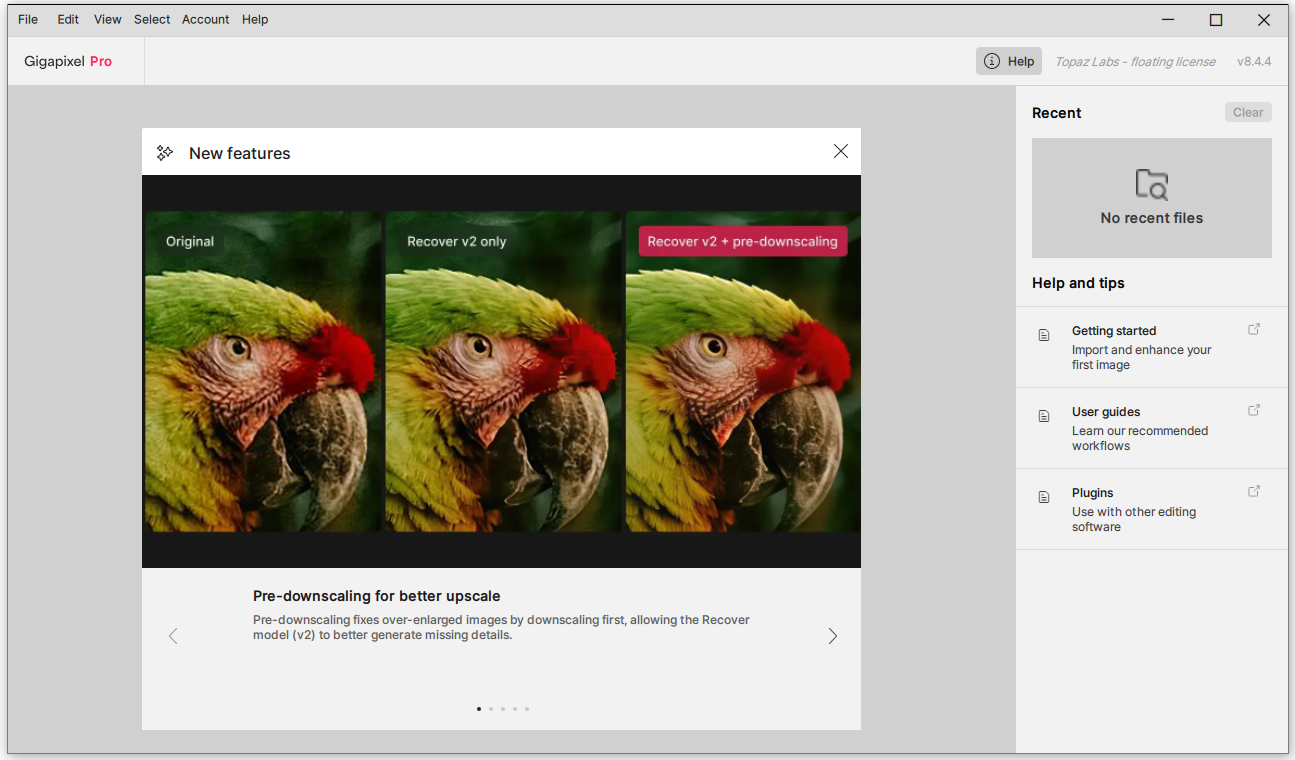Click the document icon beside Getting started
Image resolution: width=1295 pixels, height=760 pixels.
pyautogui.click(x=1044, y=335)
